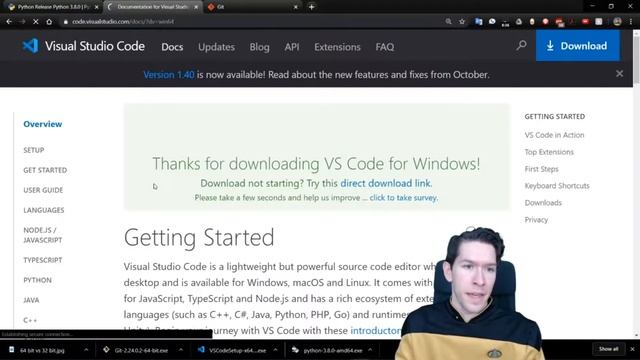Go back with the browser back arrow
640x360 pixels.
(x=9, y=22)
